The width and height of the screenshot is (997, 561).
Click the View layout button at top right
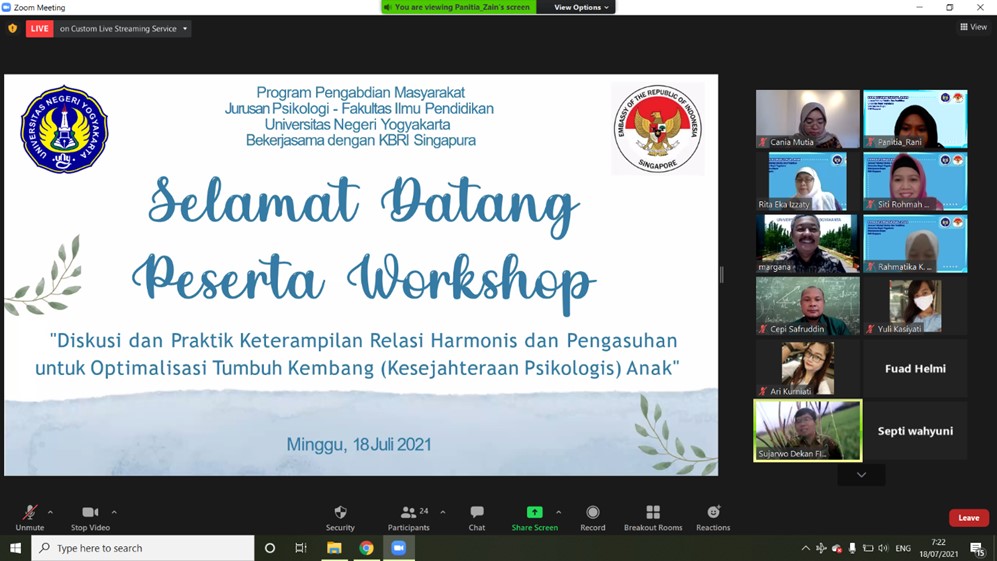coord(973,27)
